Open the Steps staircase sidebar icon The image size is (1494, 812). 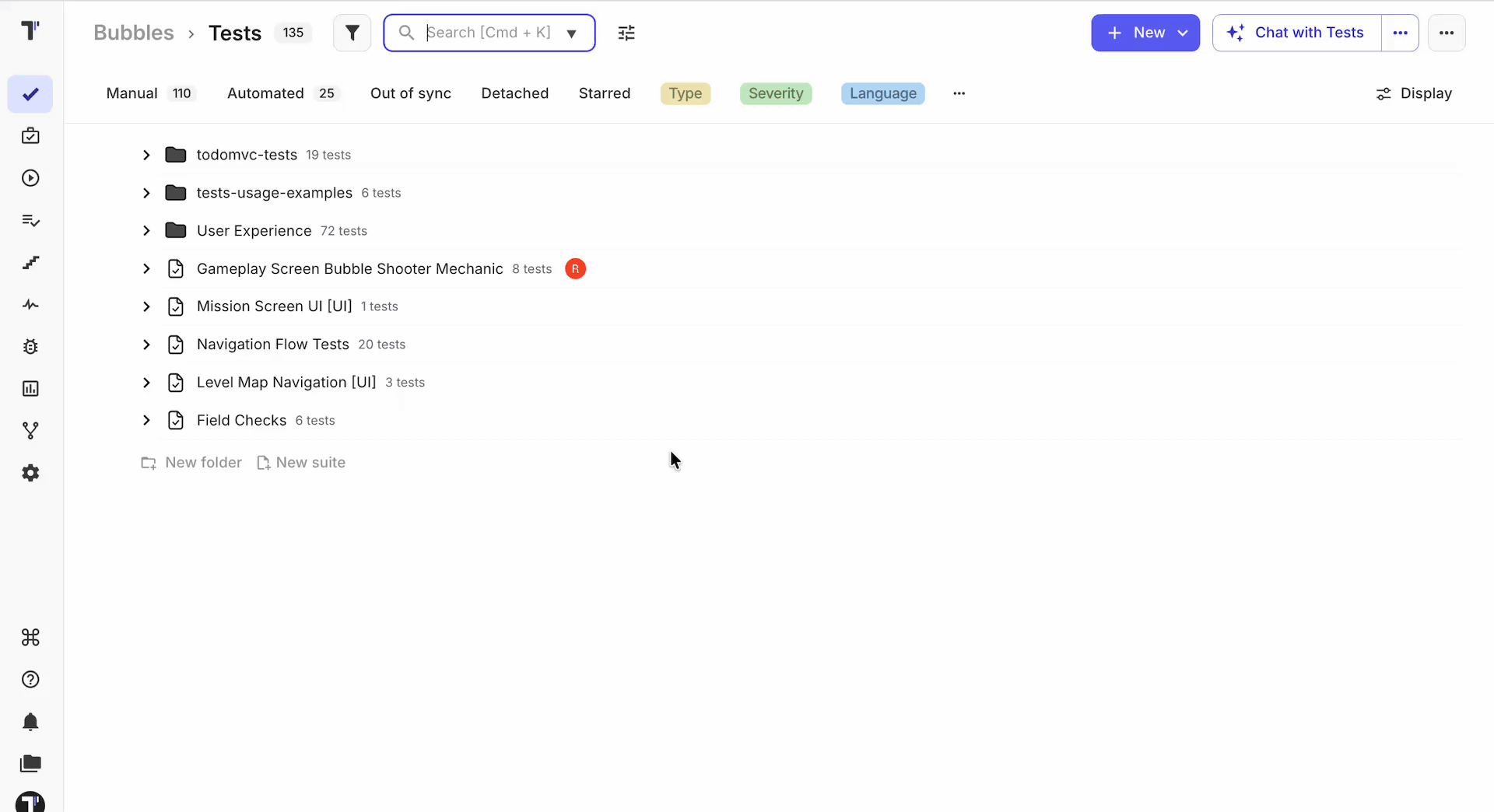pyautogui.click(x=30, y=263)
